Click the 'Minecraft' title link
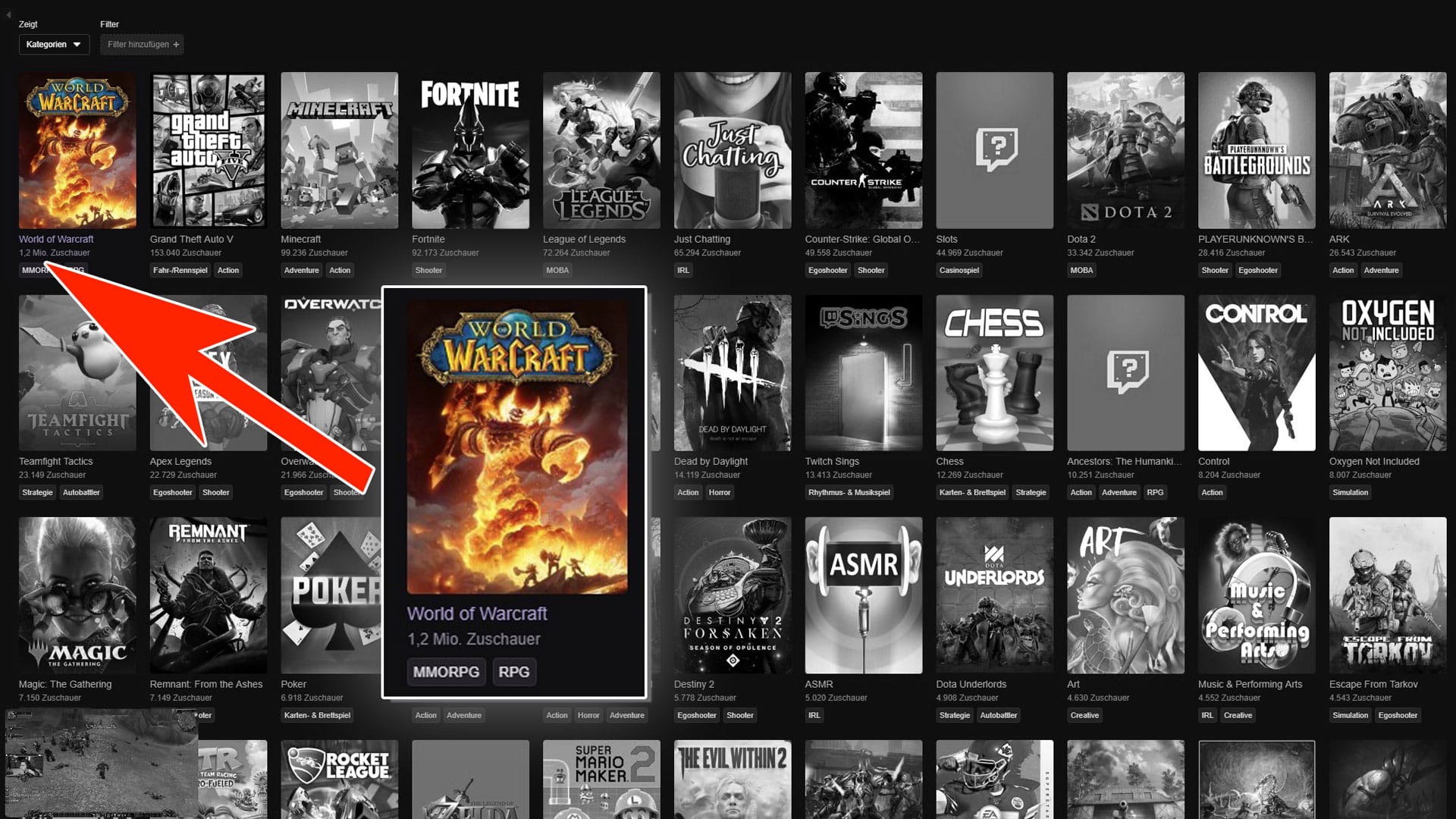1456x819 pixels. [x=301, y=239]
